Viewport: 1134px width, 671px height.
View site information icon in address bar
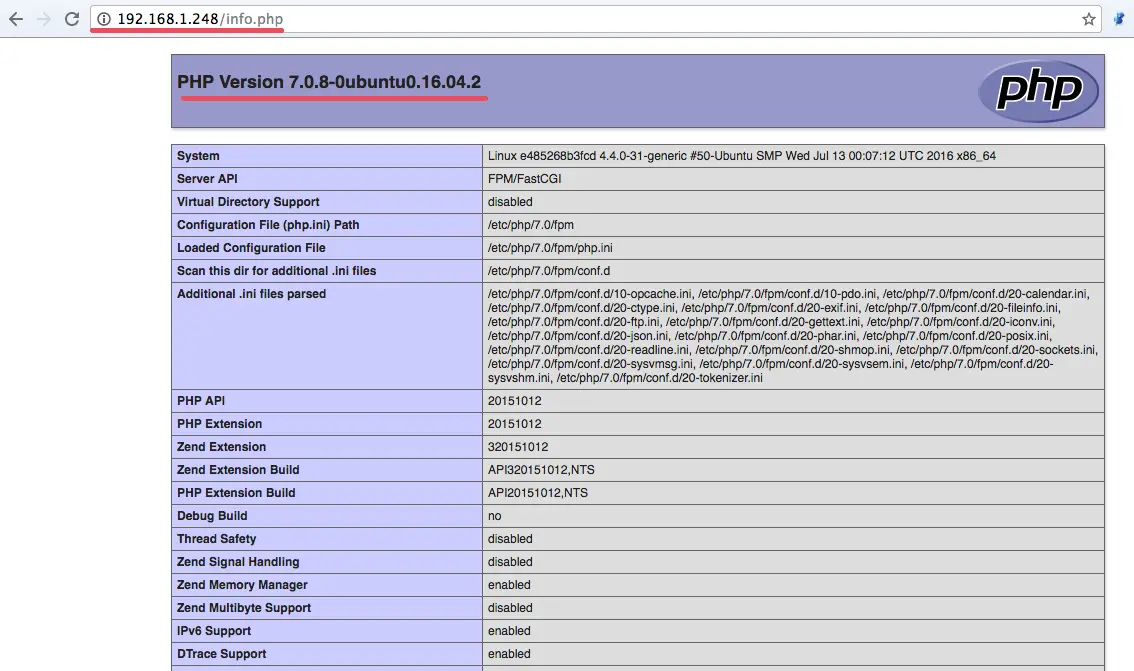pos(104,19)
